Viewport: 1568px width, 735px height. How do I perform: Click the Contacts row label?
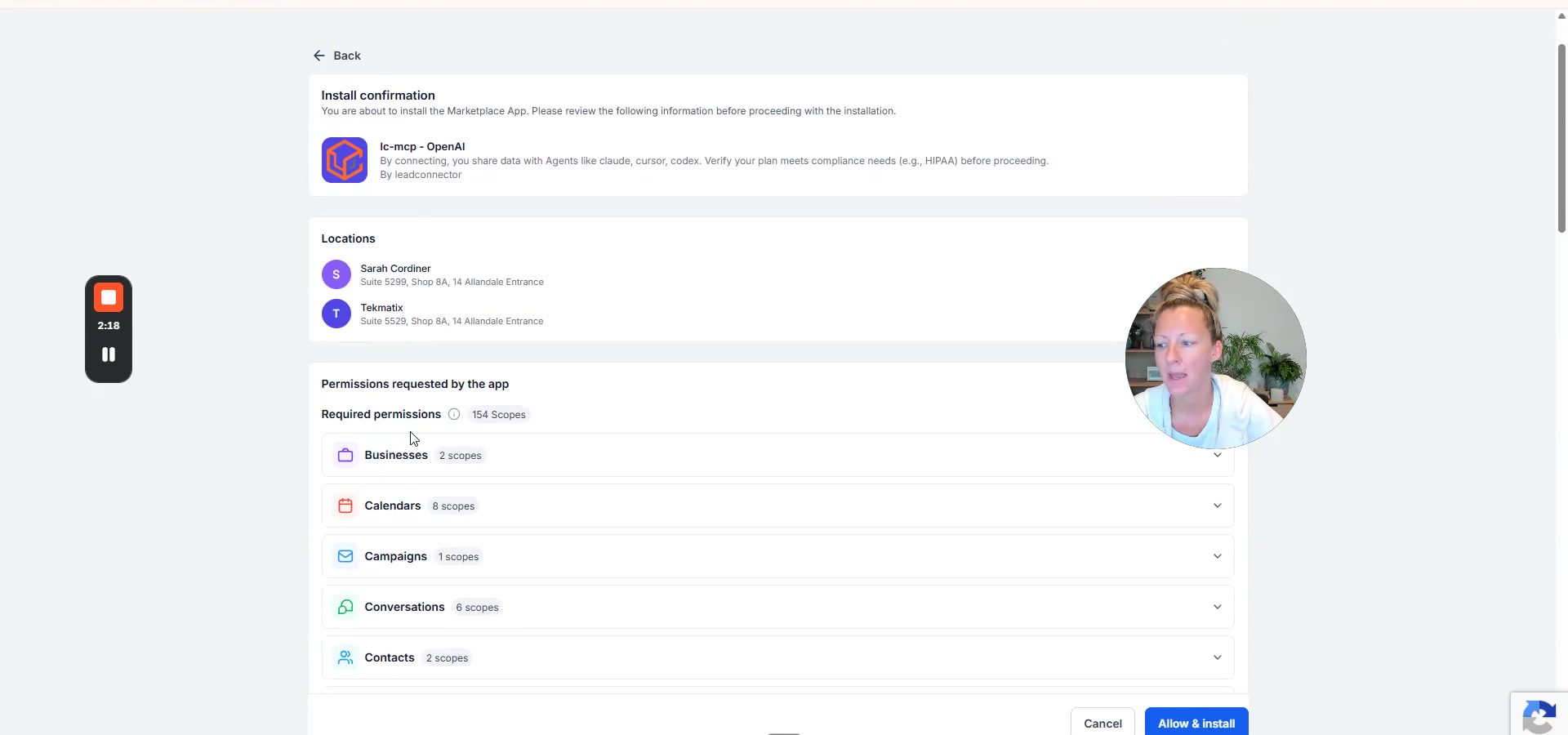390,657
